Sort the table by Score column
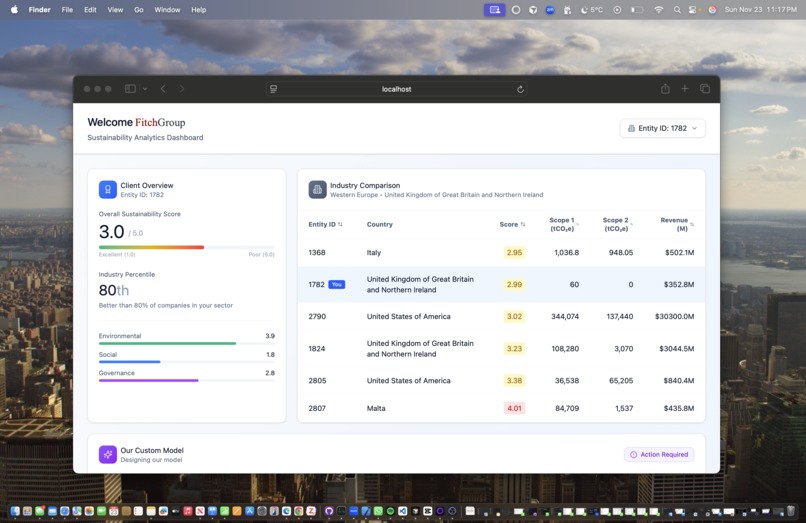The width and height of the screenshot is (806, 523). (512, 224)
